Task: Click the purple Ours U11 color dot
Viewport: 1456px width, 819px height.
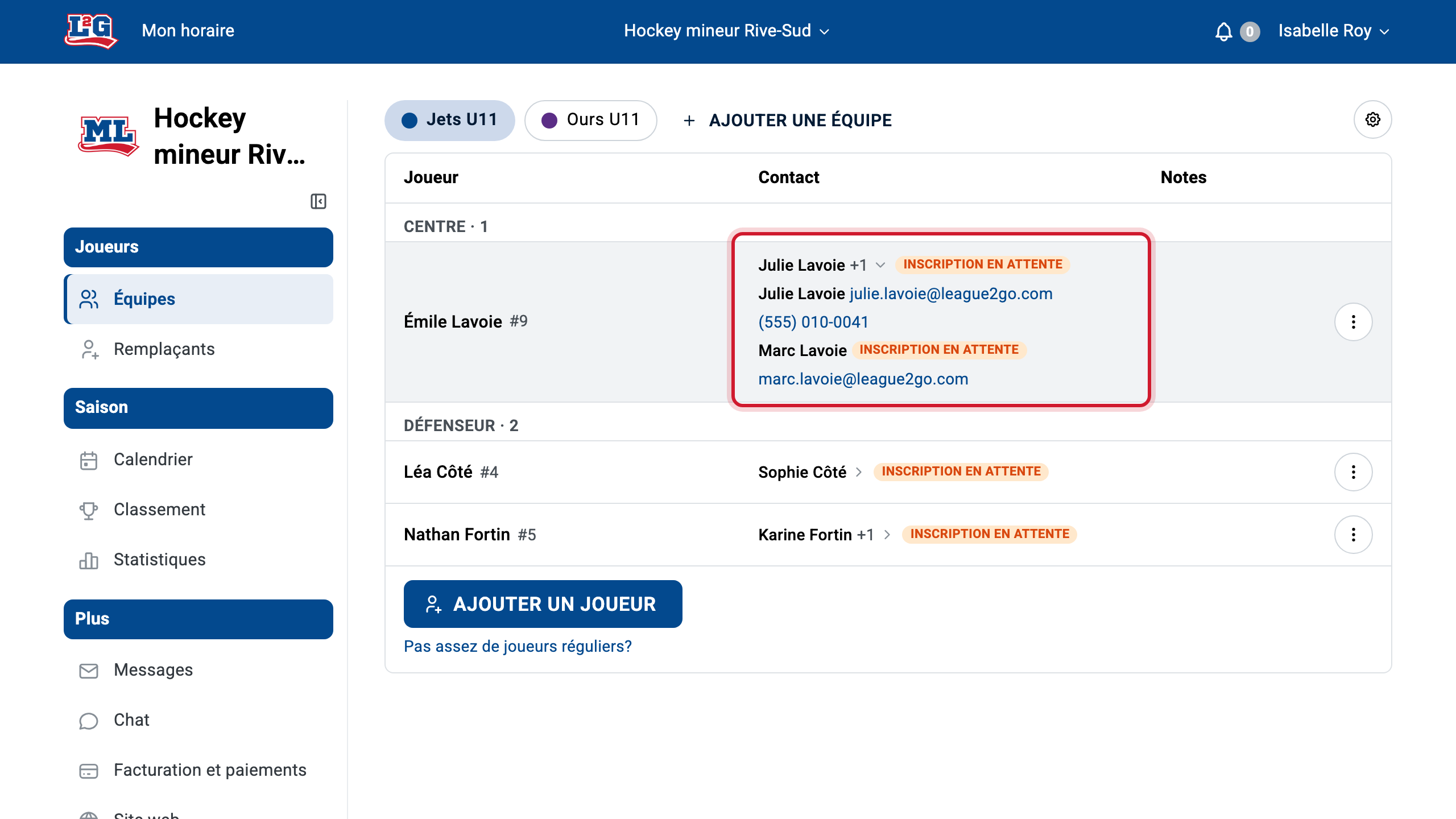Action: (549, 121)
